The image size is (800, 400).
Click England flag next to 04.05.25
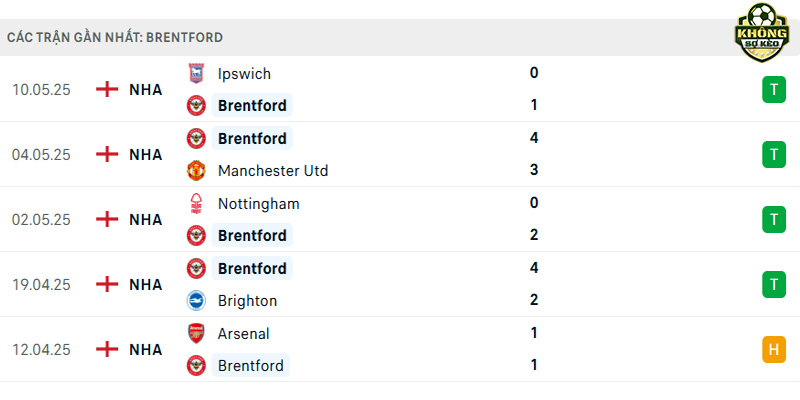coord(107,154)
